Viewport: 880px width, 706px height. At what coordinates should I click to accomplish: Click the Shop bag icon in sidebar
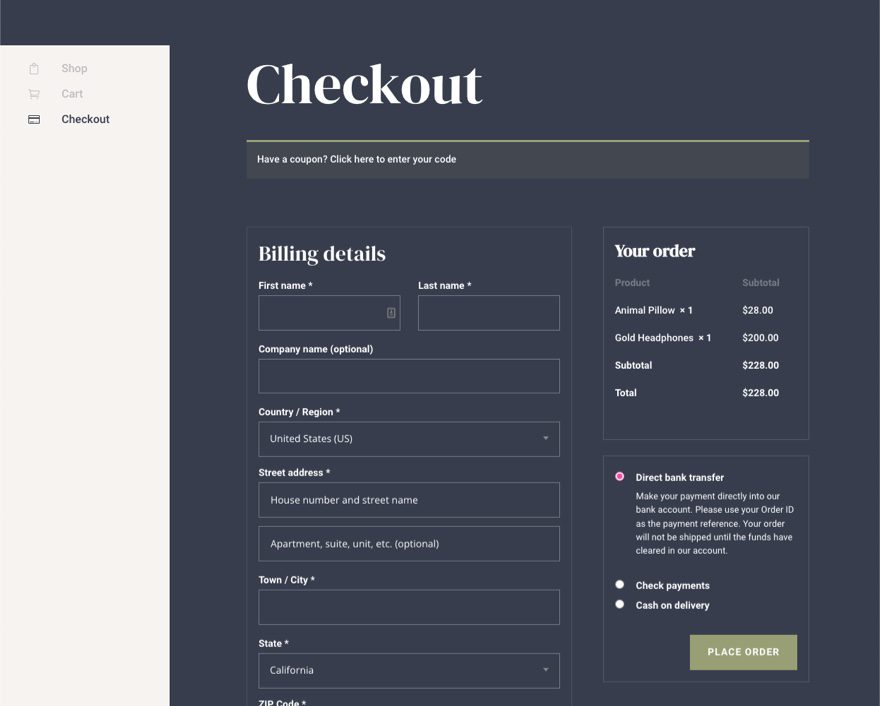coord(31,68)
